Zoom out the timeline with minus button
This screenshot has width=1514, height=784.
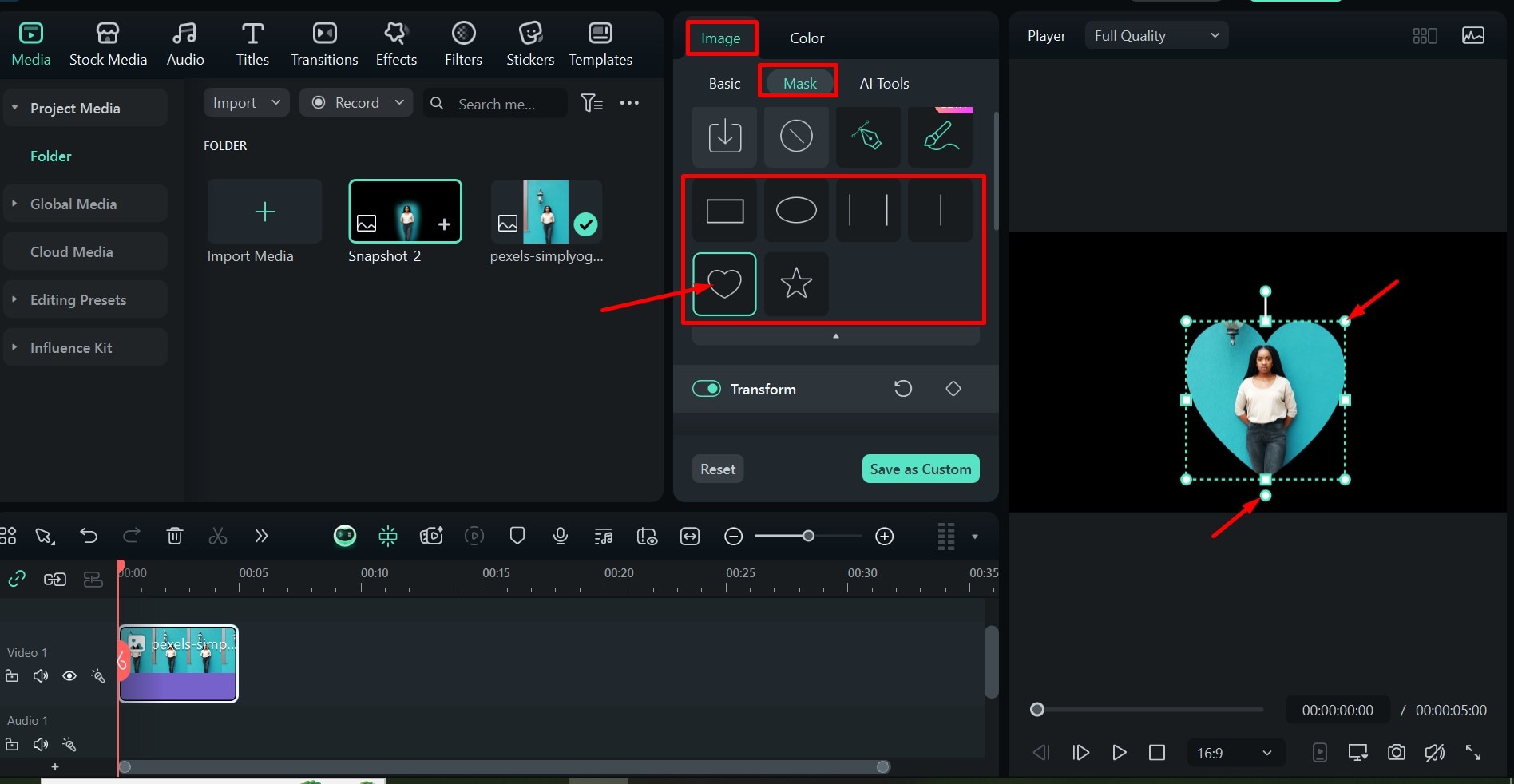734,537
